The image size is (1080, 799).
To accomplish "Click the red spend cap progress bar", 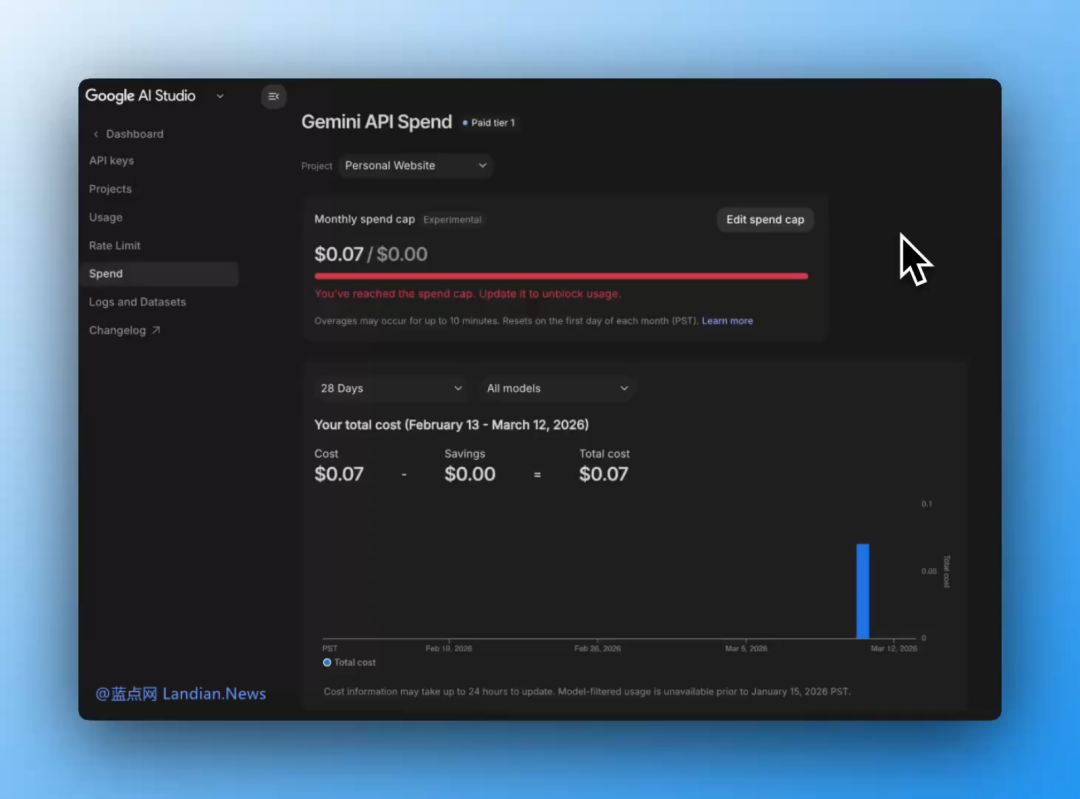I will (x=562, y=274).
